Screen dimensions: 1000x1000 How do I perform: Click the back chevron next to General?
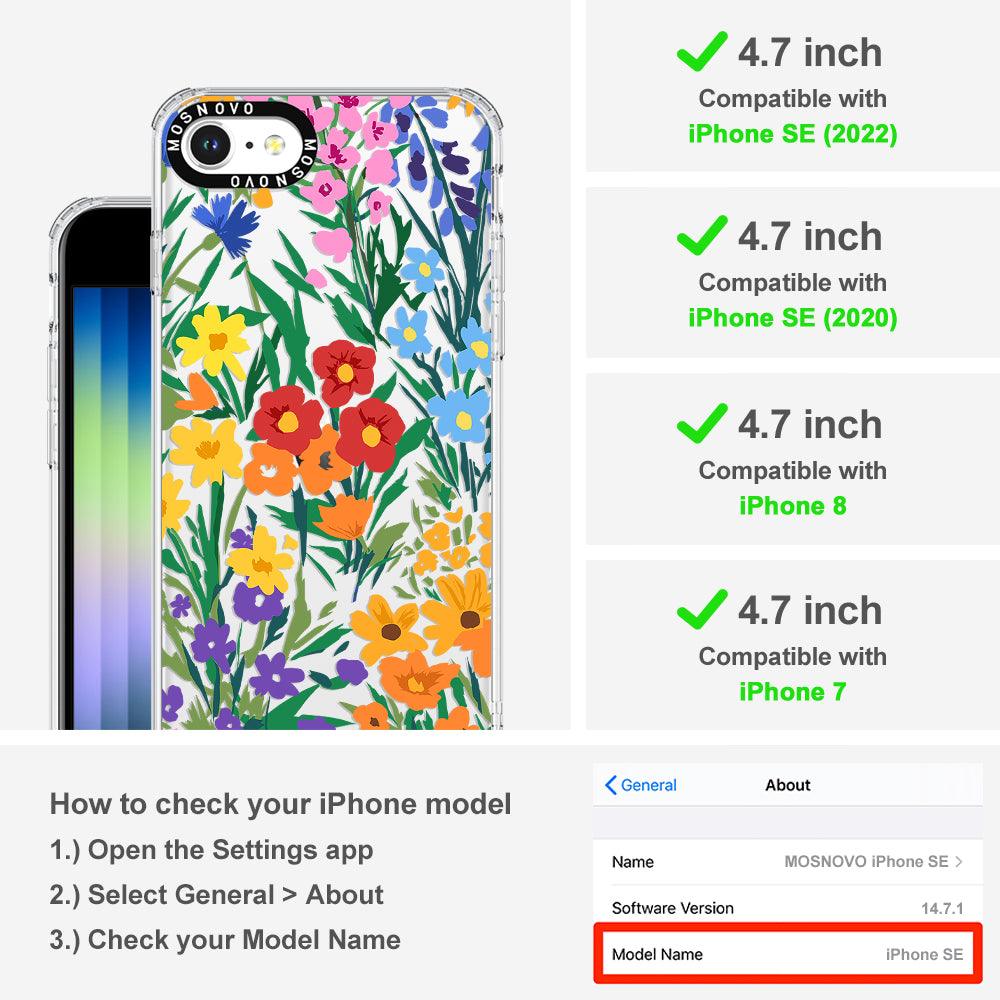(610, 785)
